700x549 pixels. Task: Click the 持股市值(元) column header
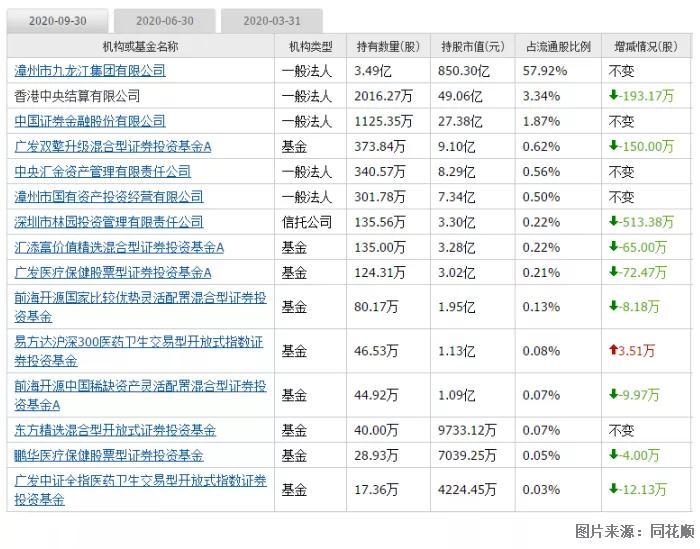tap(473, 46)
